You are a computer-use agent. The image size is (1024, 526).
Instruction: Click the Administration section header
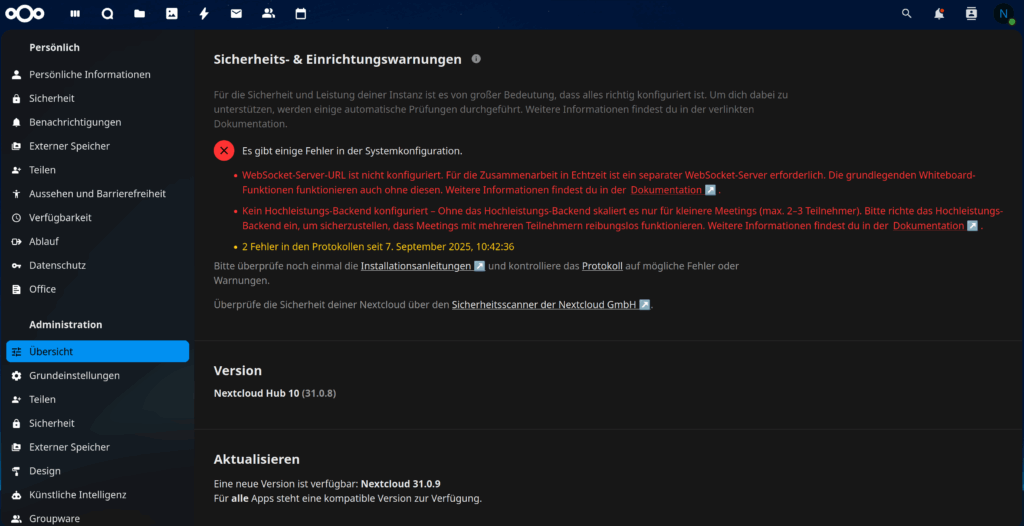[65, 325]
